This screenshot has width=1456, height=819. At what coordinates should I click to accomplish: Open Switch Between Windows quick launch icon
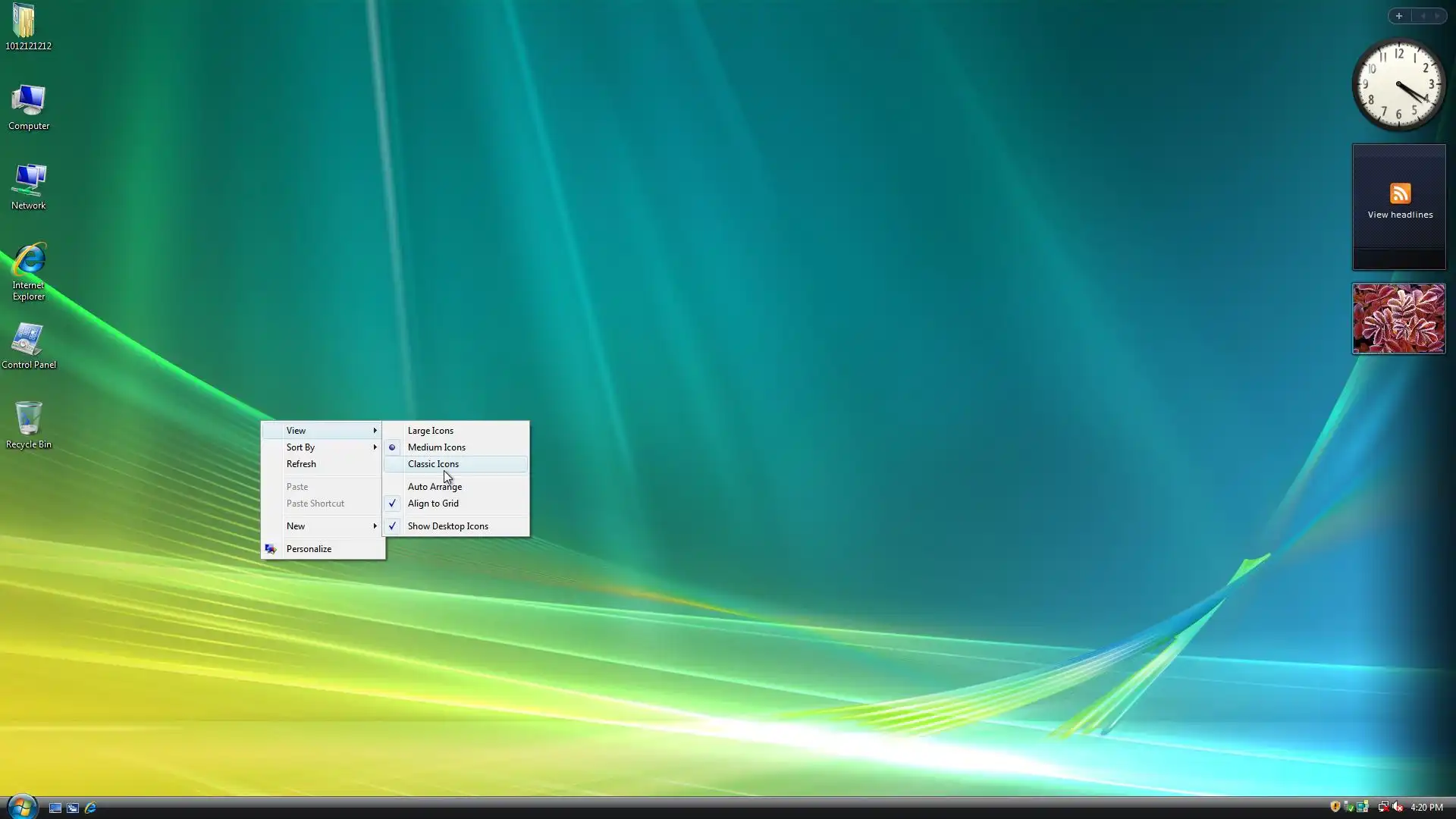click(x=73, y=808)
